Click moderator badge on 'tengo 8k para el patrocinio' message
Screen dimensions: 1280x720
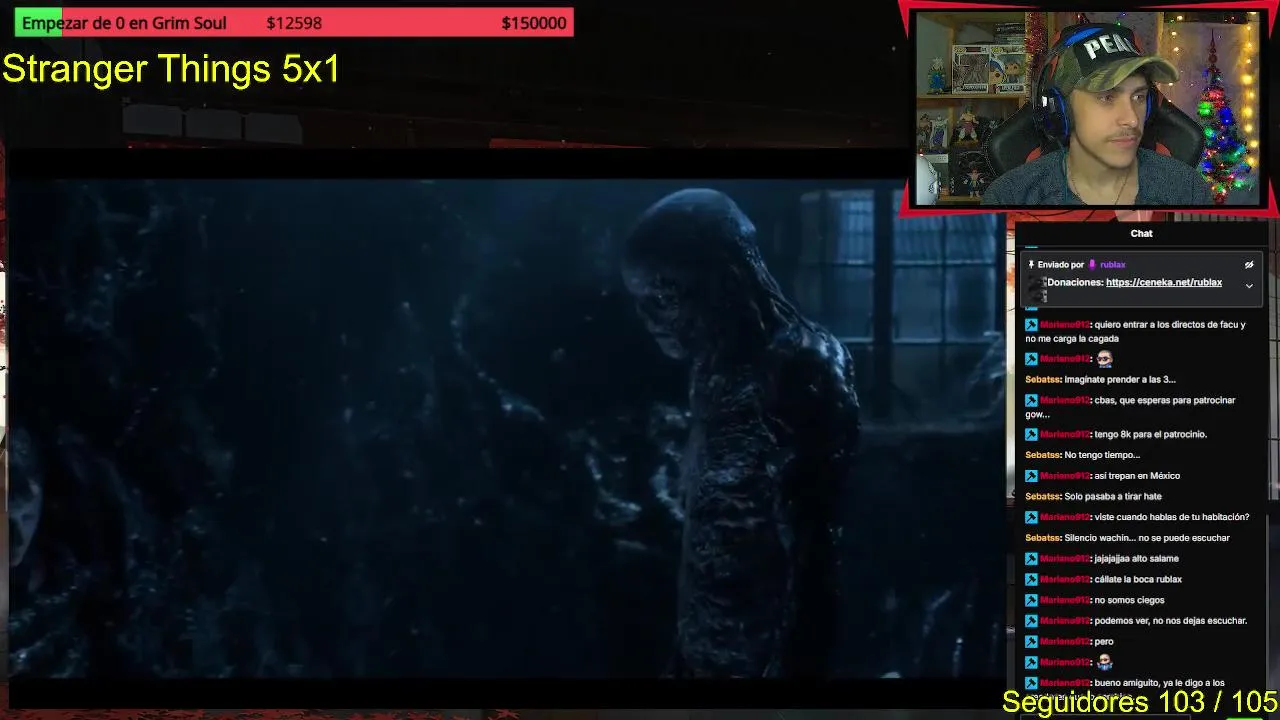[x=1031, y=435]
